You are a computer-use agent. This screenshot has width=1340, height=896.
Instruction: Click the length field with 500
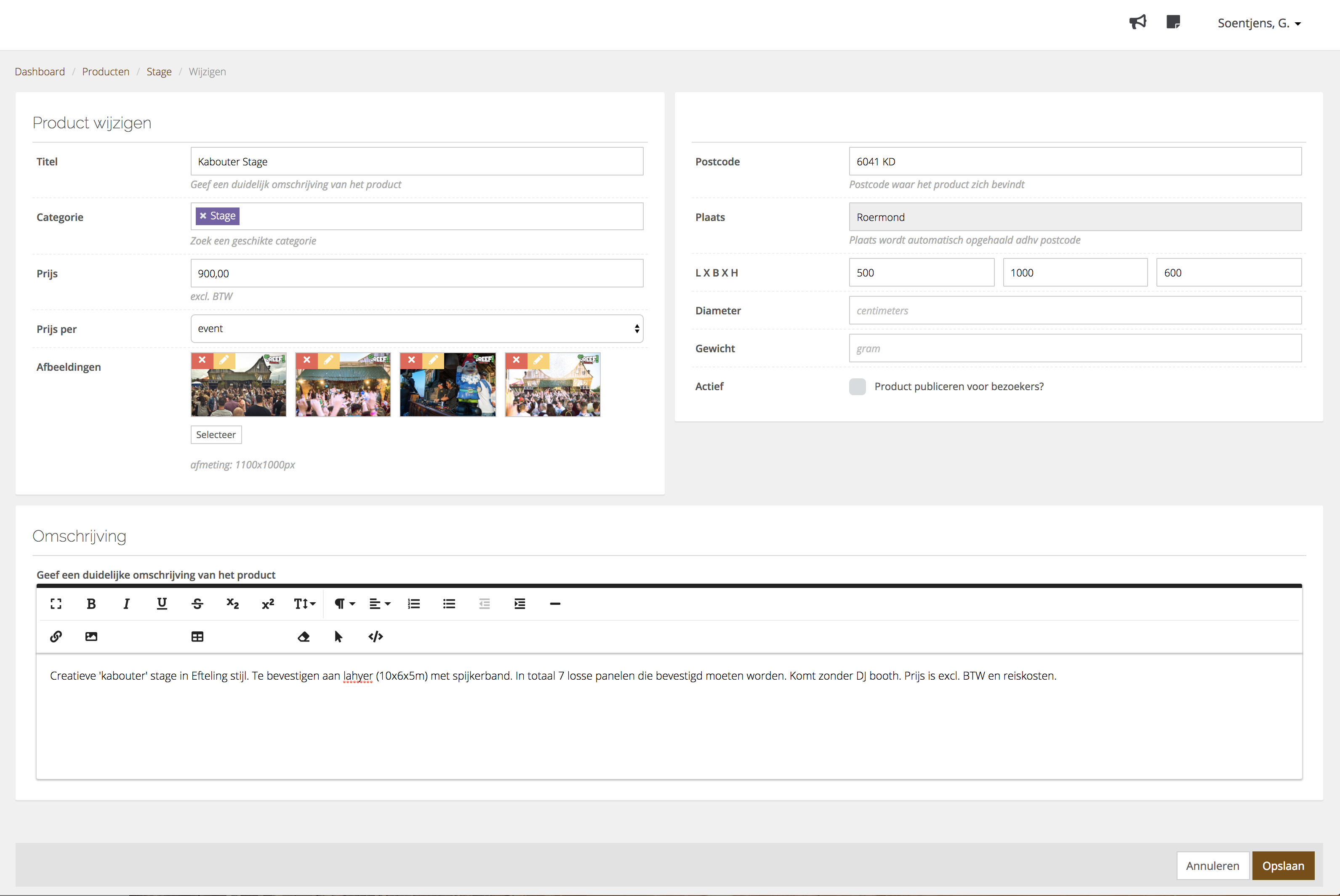(x=921, y=273)
